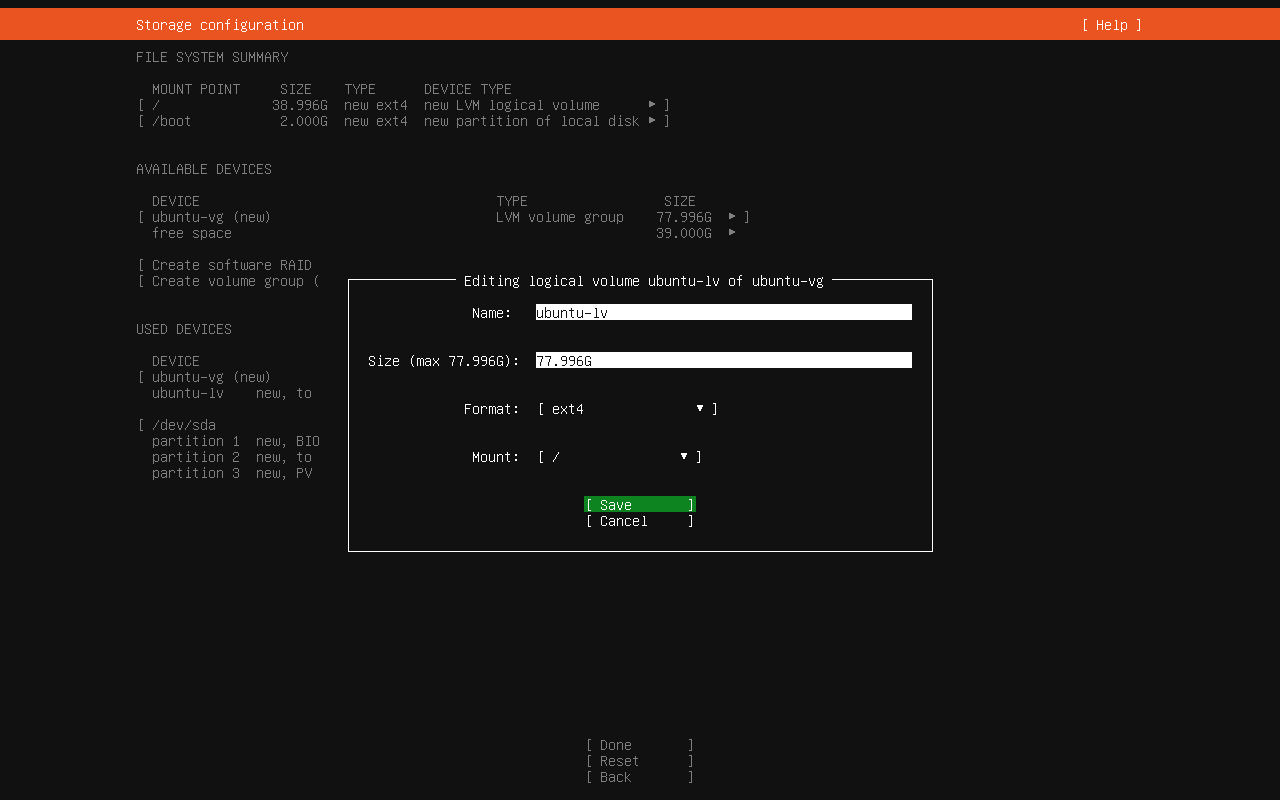This screenshot has height=800, width=1280.
Task: Click the Cancel button
Action: pyautogui.click(x=639, y=520)
